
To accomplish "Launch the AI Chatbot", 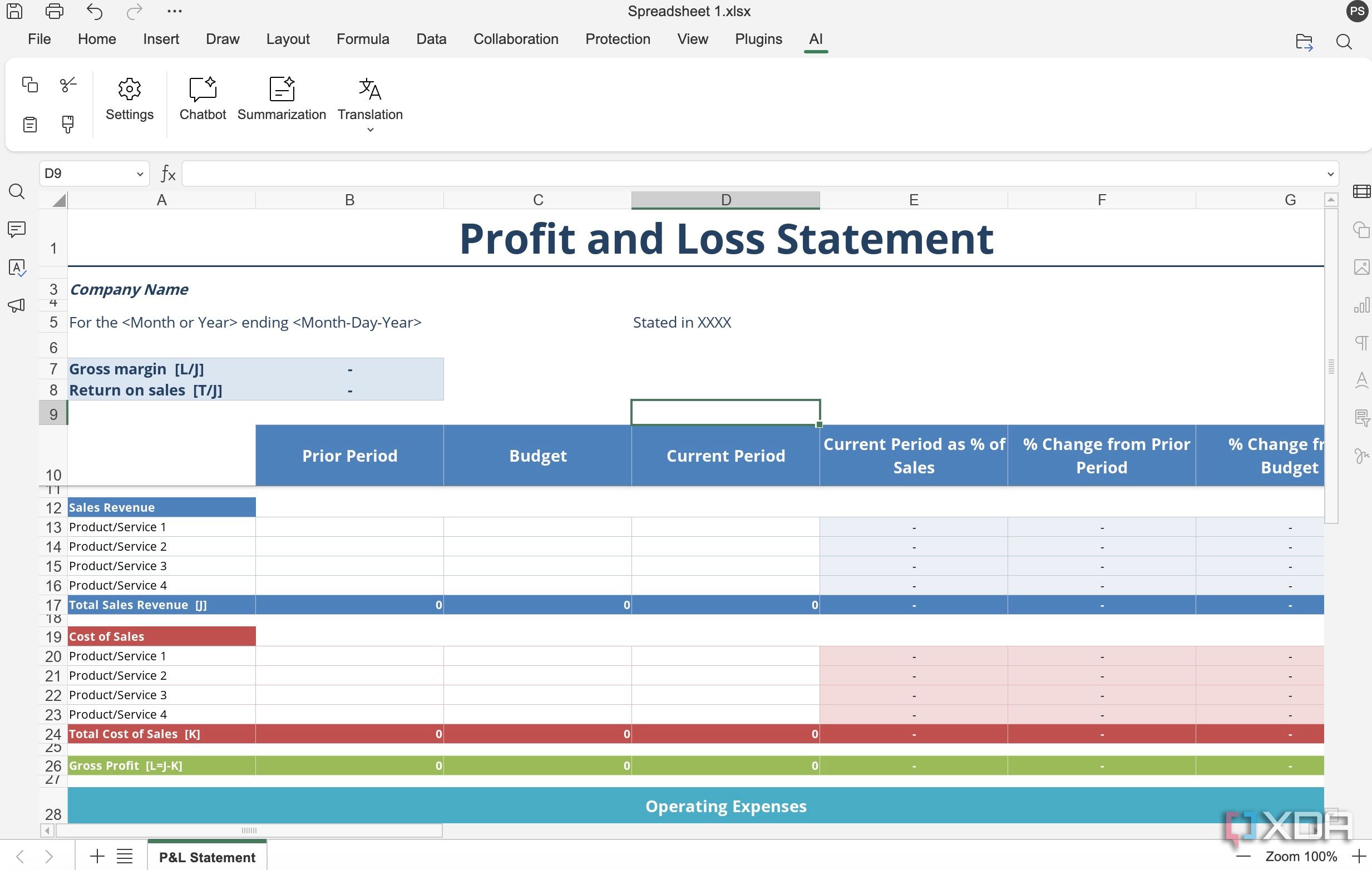I will [x=203, y=100].
